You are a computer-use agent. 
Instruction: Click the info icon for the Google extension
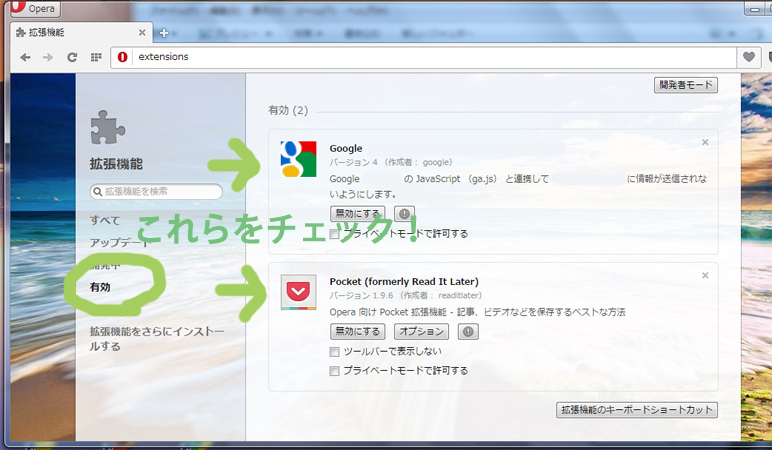[x=405, y=214]
